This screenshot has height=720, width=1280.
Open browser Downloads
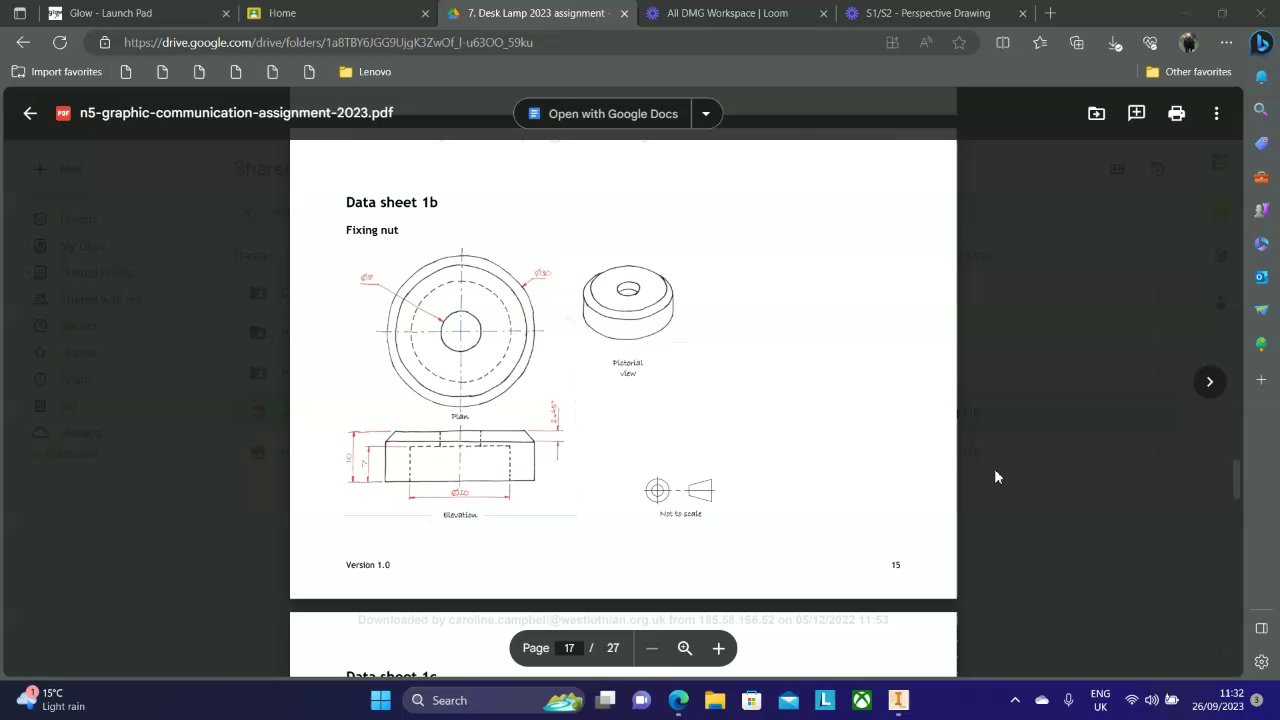click(x=1114, y=43)
